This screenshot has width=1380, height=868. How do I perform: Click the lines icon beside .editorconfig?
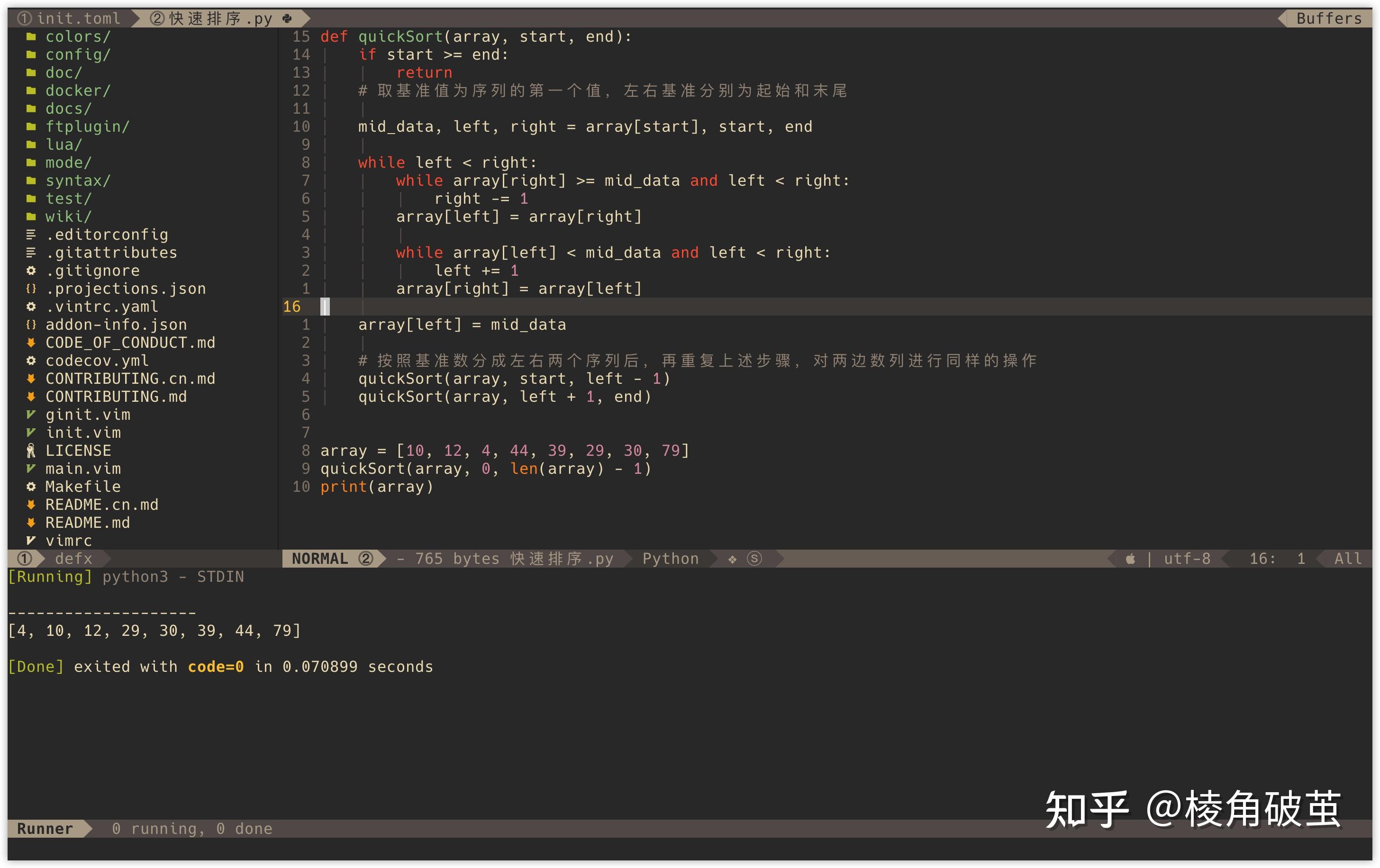pyautogui.click(x=31, y=235)
